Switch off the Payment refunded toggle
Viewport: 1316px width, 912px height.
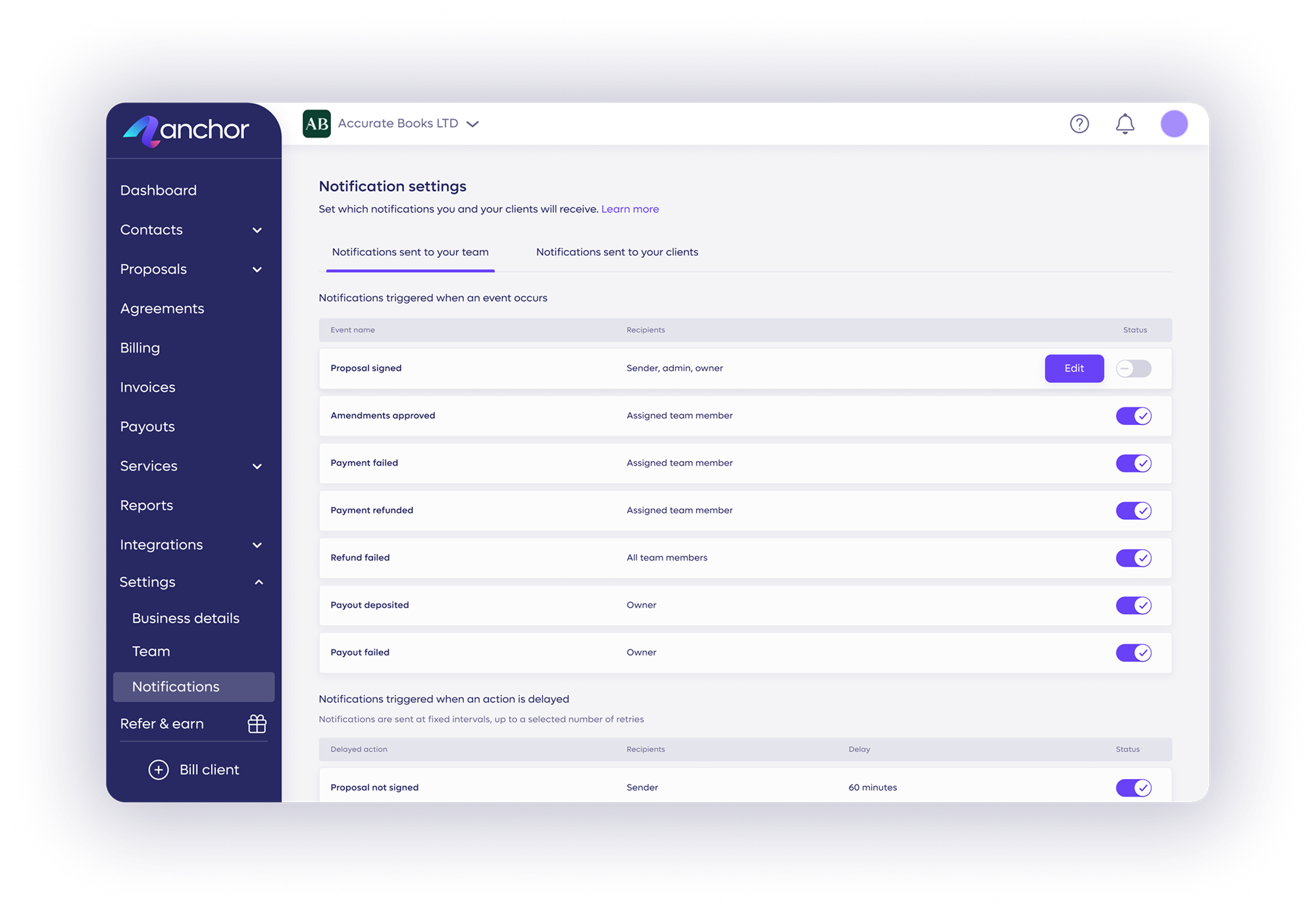pos(1134,511)
